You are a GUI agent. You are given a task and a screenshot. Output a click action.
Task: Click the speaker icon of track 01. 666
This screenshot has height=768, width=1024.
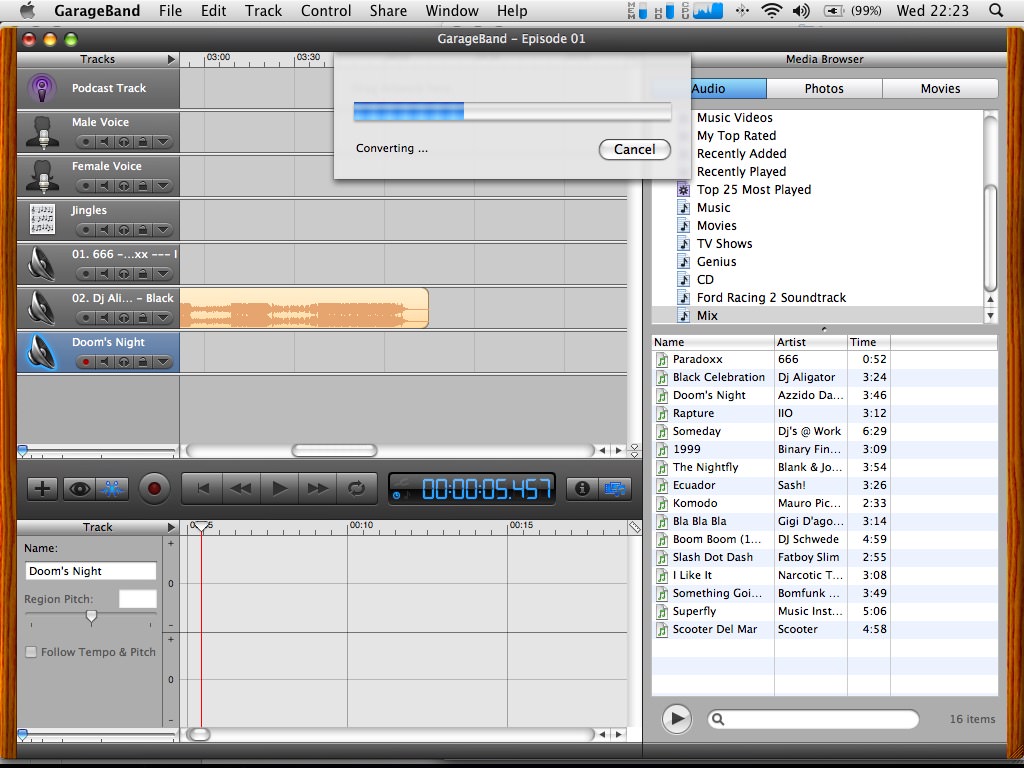point(42,264)
